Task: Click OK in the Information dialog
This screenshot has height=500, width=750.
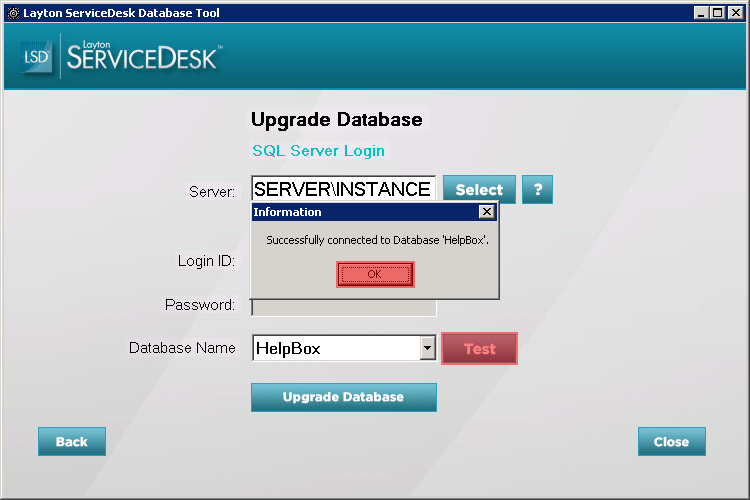Action: tap(375, 274)
